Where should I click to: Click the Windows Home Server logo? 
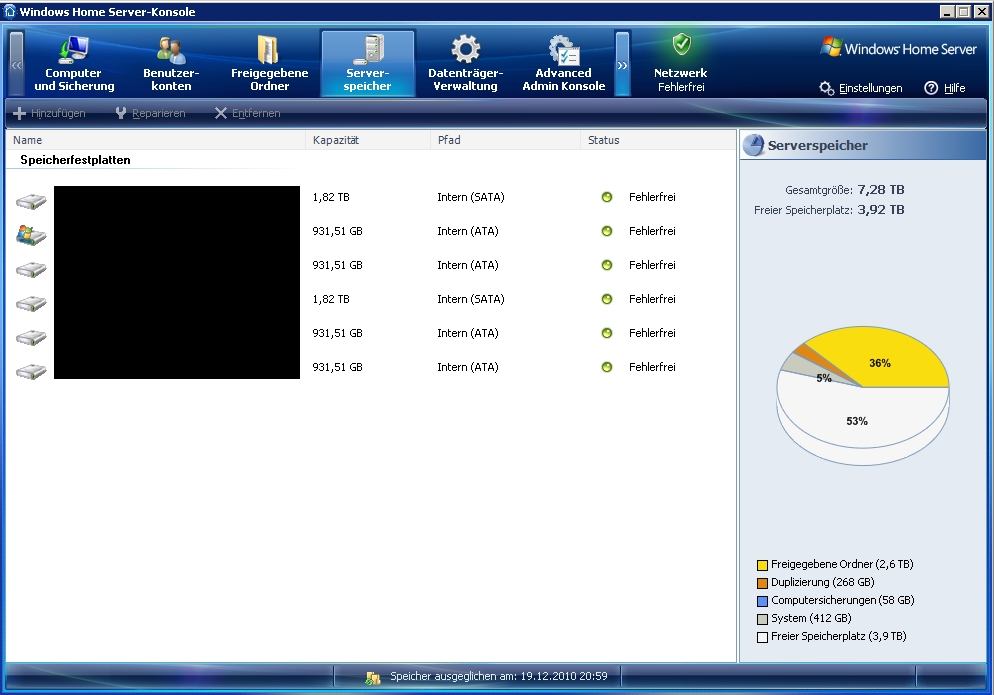(x=898, y=48)
